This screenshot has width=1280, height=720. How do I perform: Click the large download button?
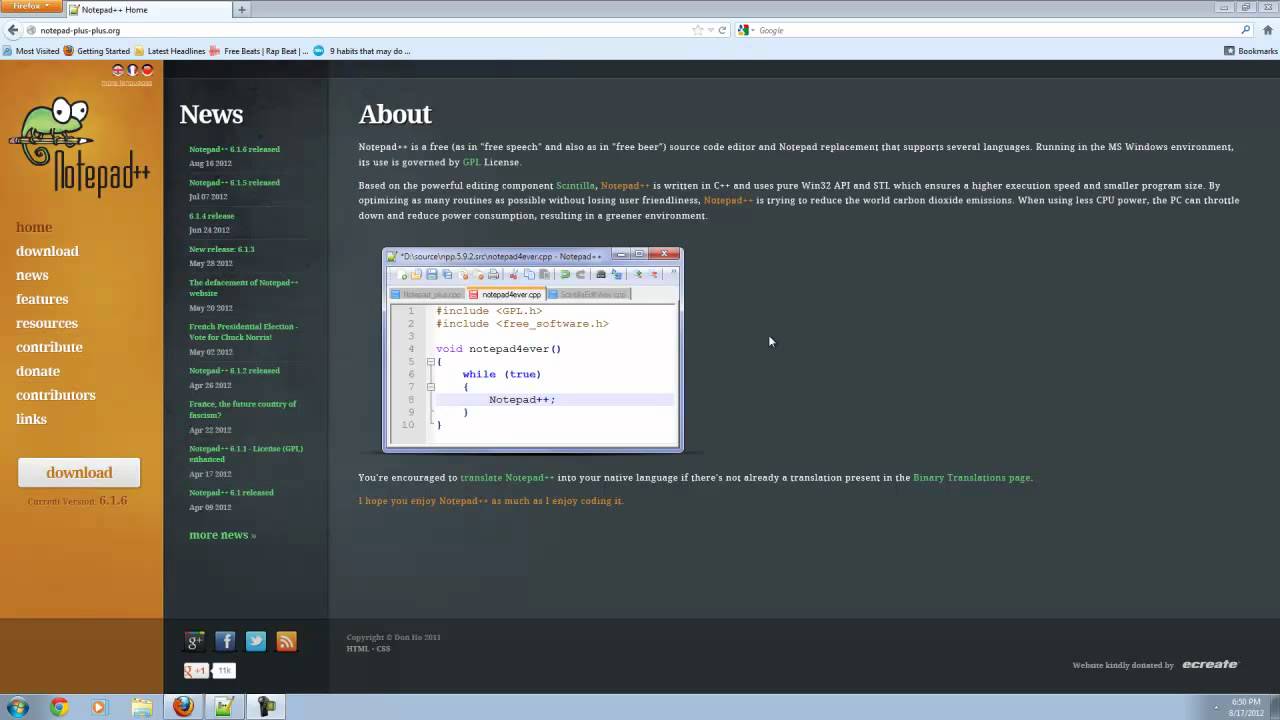tap(79, 472)
